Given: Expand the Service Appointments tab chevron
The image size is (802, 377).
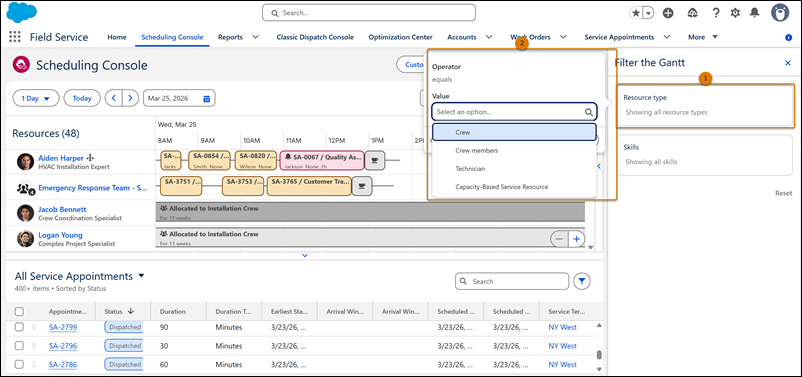Looking at the screenshot, I should point(667,37).
